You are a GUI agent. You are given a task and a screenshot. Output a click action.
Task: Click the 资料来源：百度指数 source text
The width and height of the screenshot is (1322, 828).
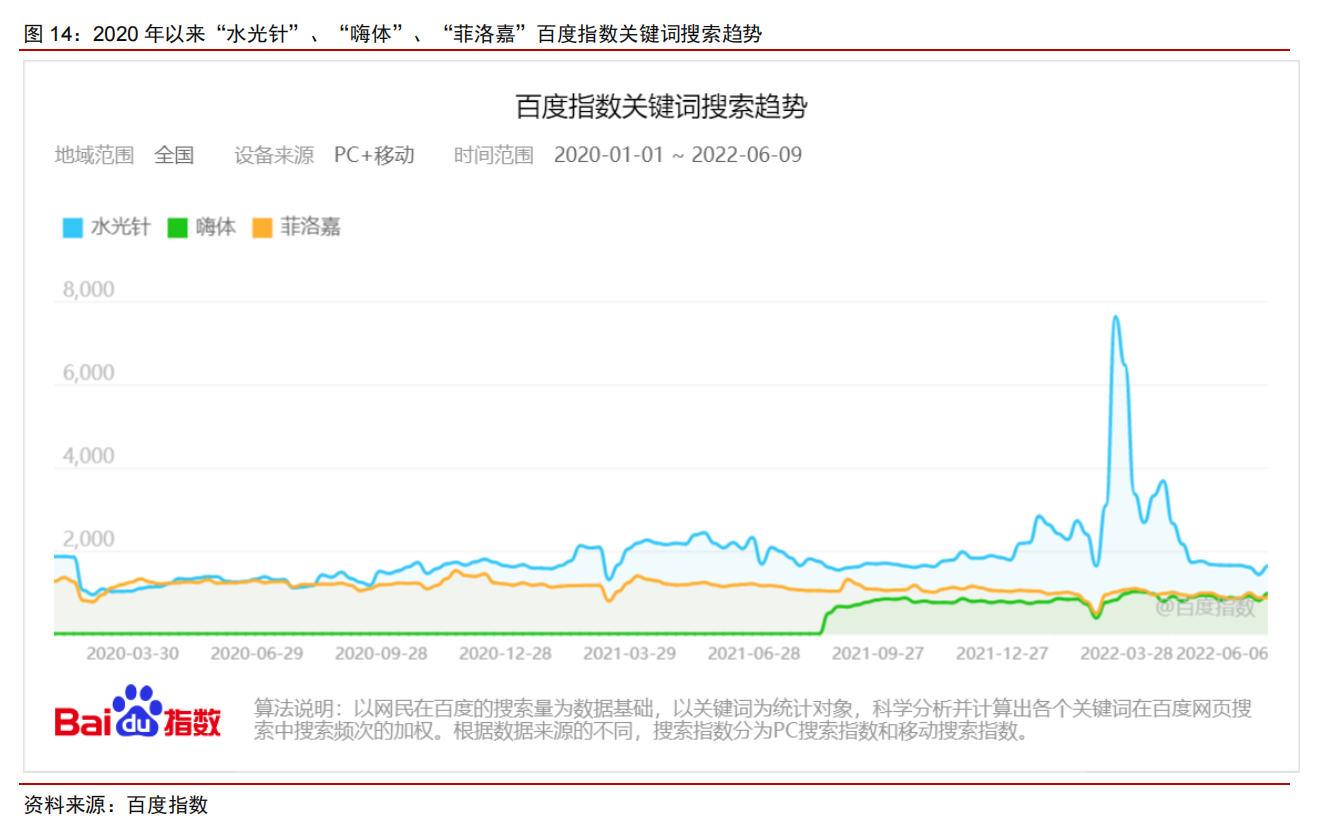tap(115, 805)
